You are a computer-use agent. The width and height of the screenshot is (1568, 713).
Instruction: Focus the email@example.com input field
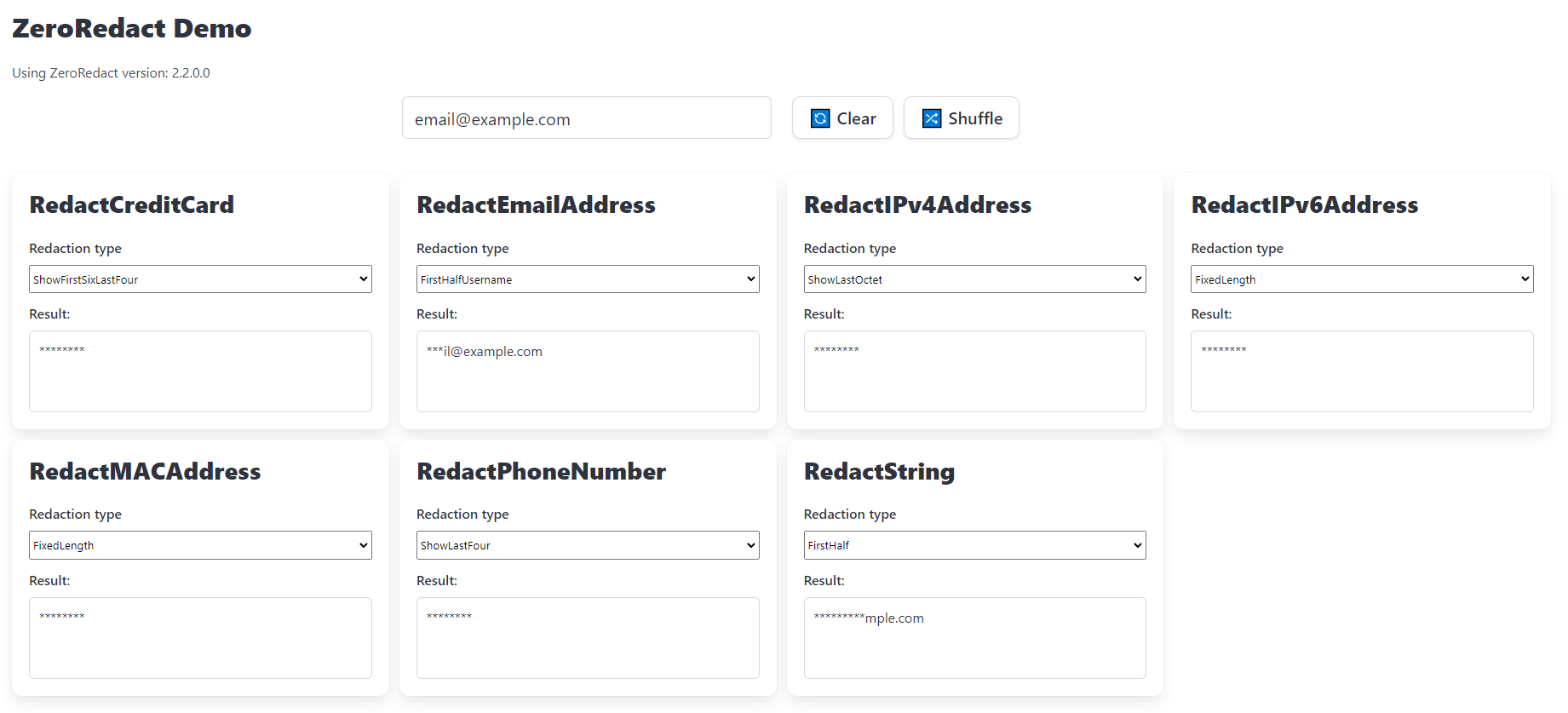(x=587, y=118)
